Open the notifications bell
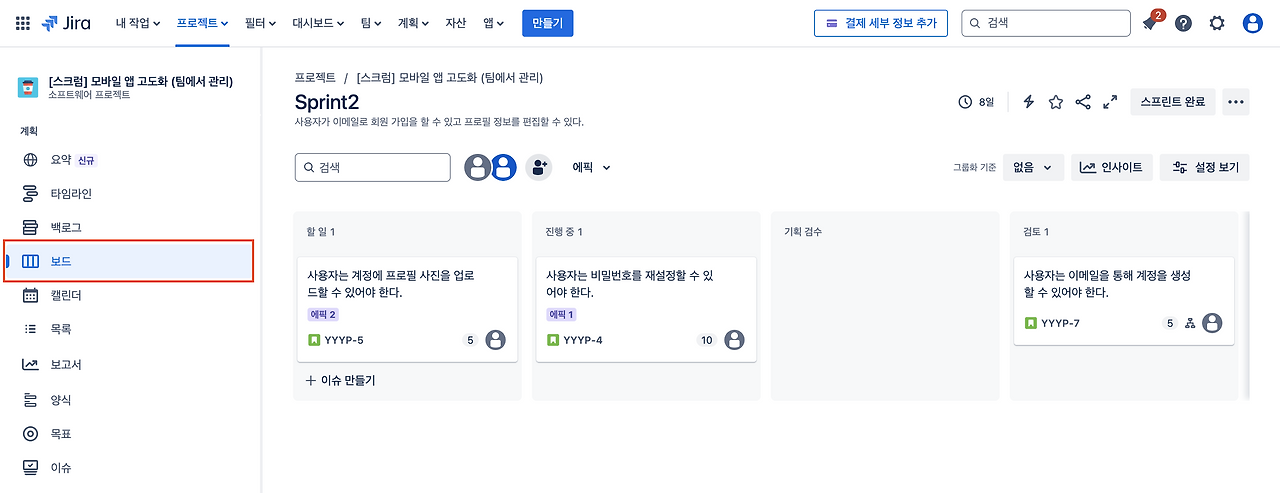The image size is (1280, 493). (1150, 23)
